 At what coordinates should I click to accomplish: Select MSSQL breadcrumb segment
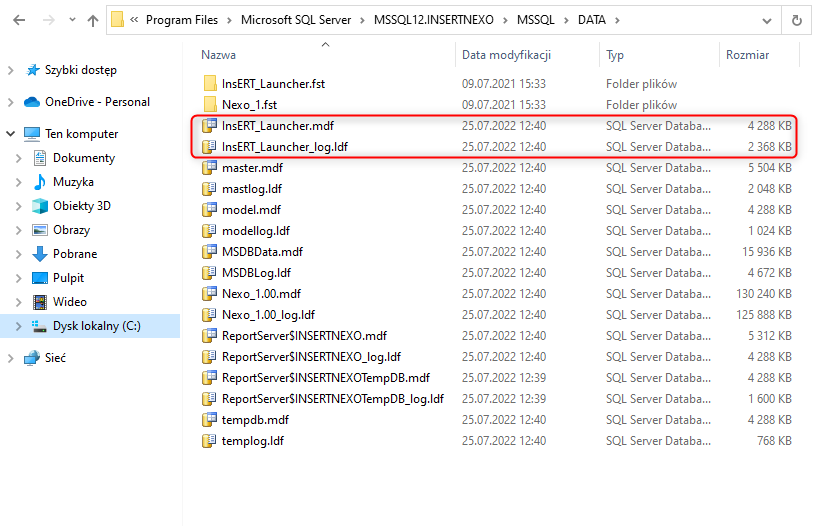(536, 20)
